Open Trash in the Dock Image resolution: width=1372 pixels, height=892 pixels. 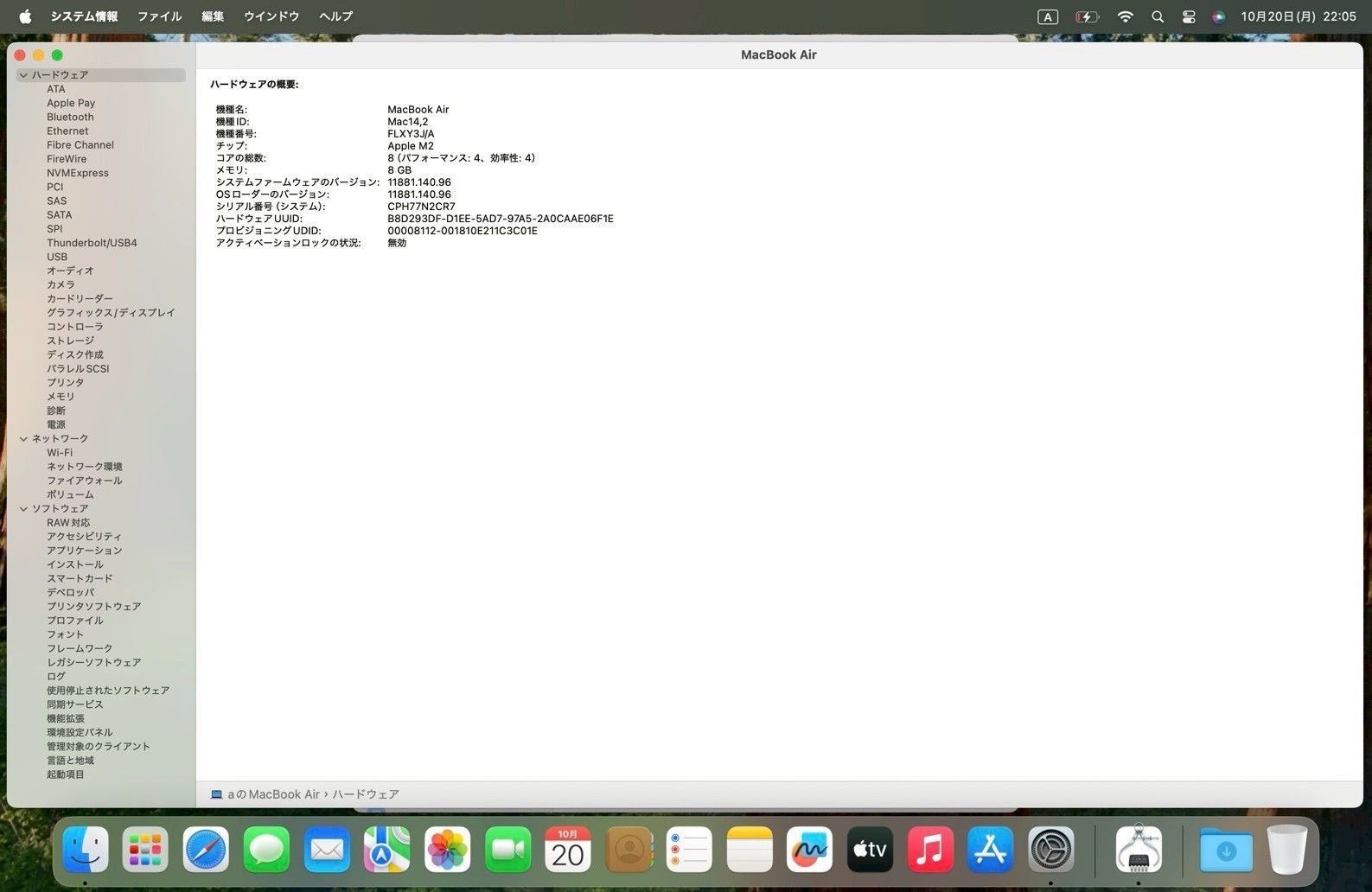click(1287, 851)
